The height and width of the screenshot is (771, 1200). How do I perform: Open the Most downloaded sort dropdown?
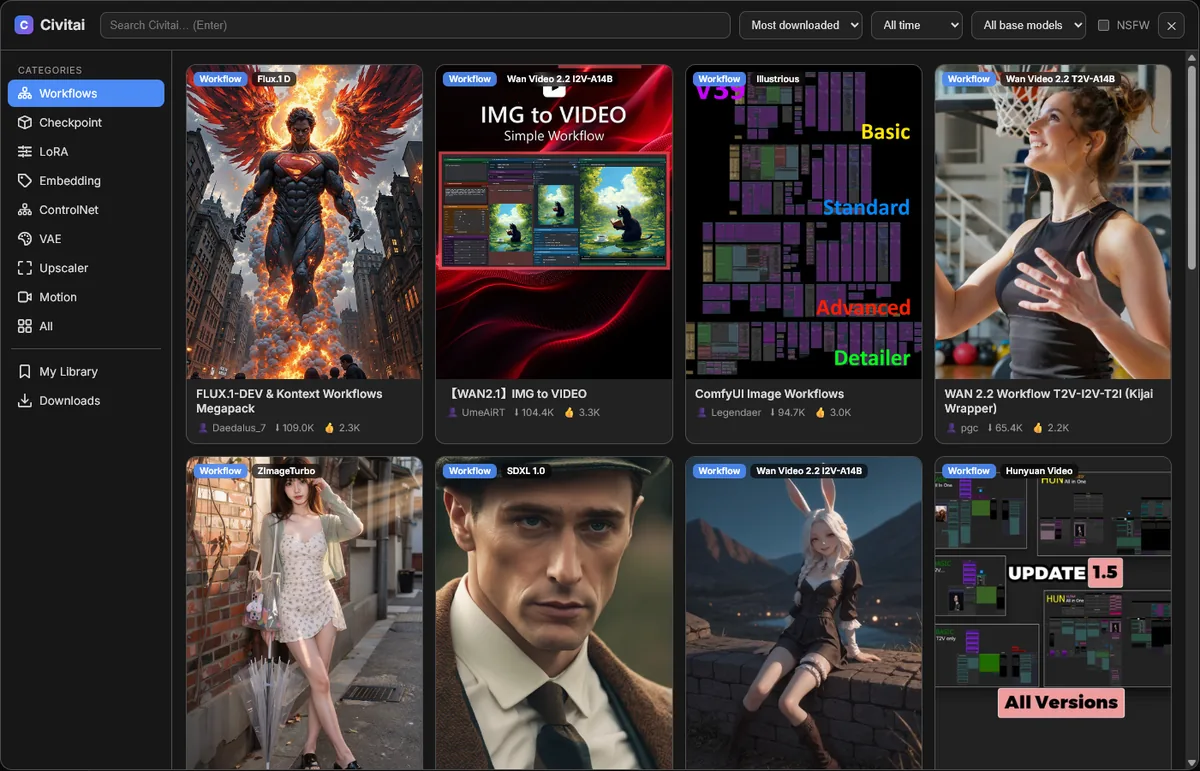pyautogui.click(x=800, y=25)
